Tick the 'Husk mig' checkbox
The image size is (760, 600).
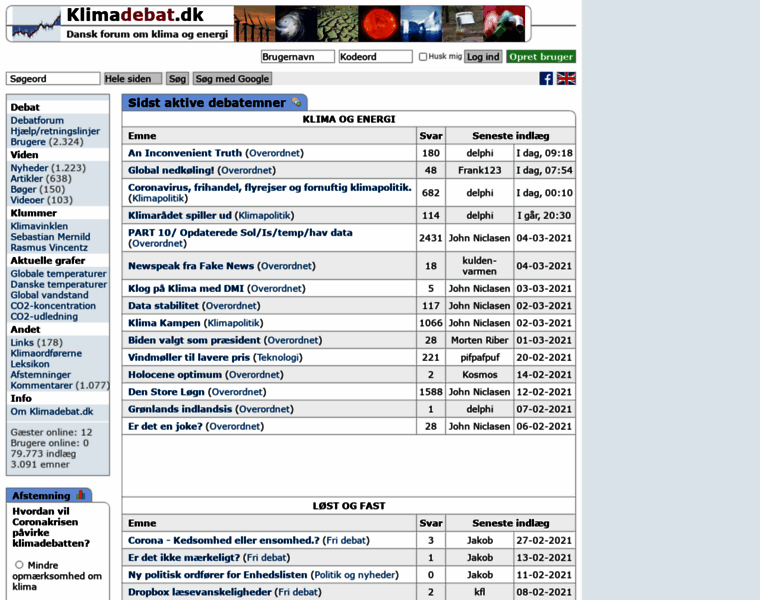coord(423,57)
